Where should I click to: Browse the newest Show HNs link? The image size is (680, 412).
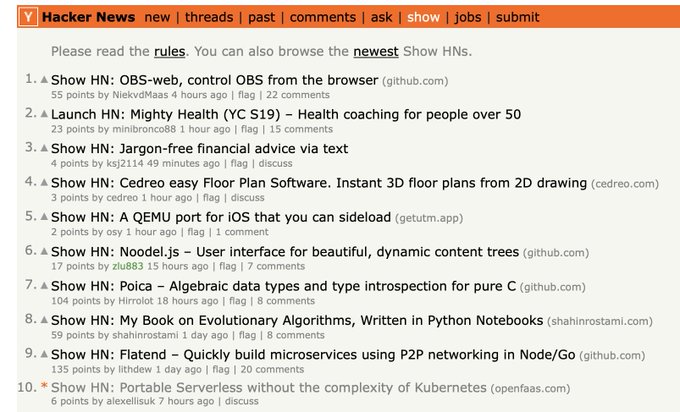click(376, 51)
